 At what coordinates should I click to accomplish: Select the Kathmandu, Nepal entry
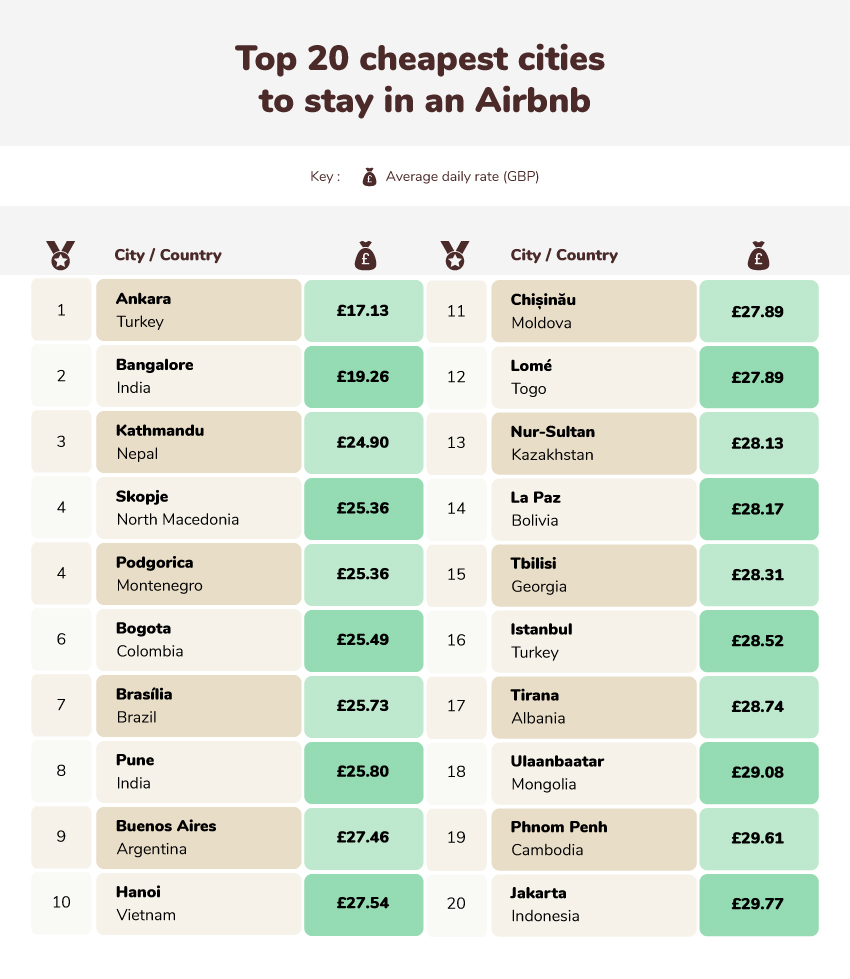click(199, 442)
